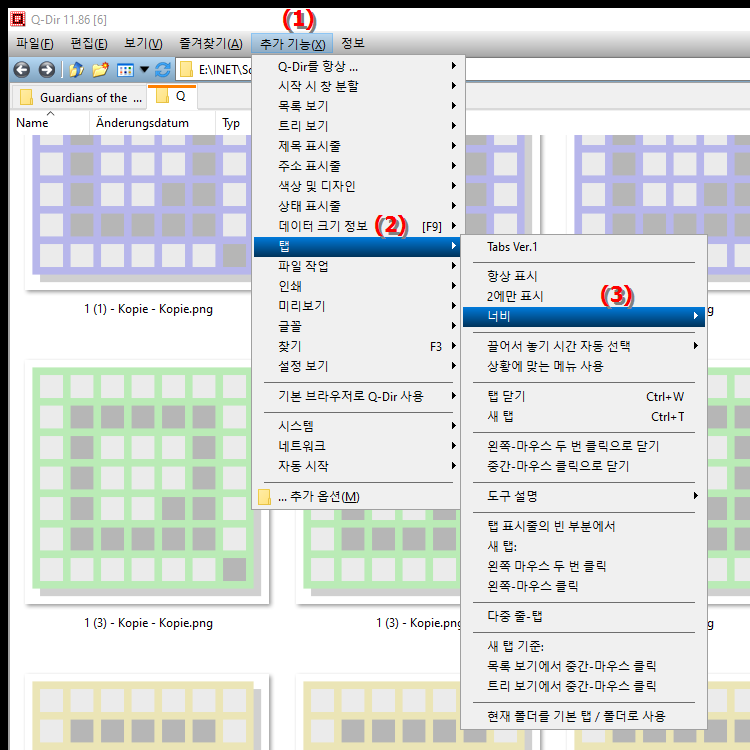Open 끌어서 놓기 시간 자동 선택 submenu

click(584, 346)
